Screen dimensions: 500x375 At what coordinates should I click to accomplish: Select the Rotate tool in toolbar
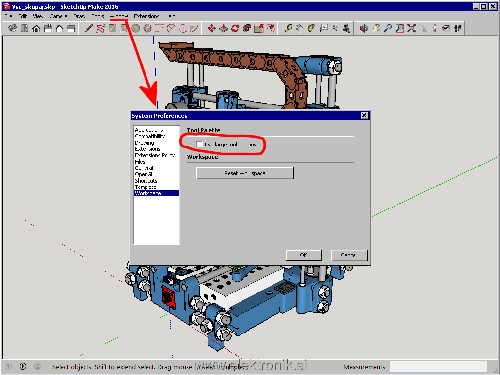click(235, 28)
